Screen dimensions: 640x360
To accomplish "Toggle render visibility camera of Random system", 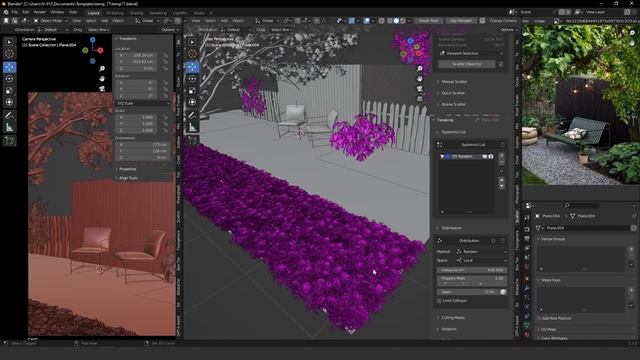I will [491, 156].
